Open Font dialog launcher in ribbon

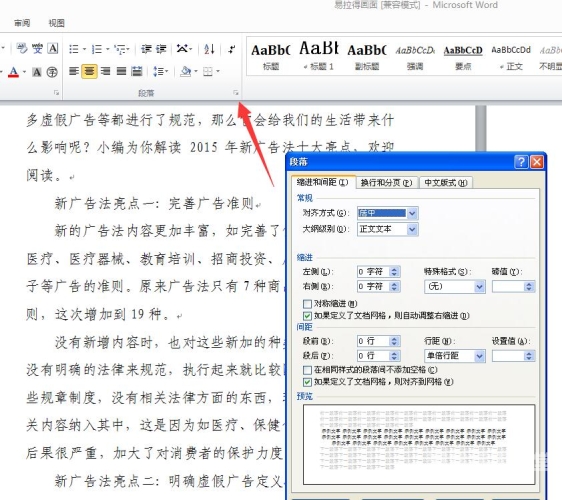[56, 93]
